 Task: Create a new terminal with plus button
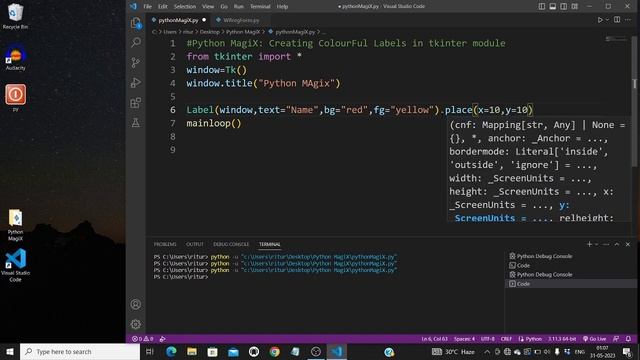[589, 244]
